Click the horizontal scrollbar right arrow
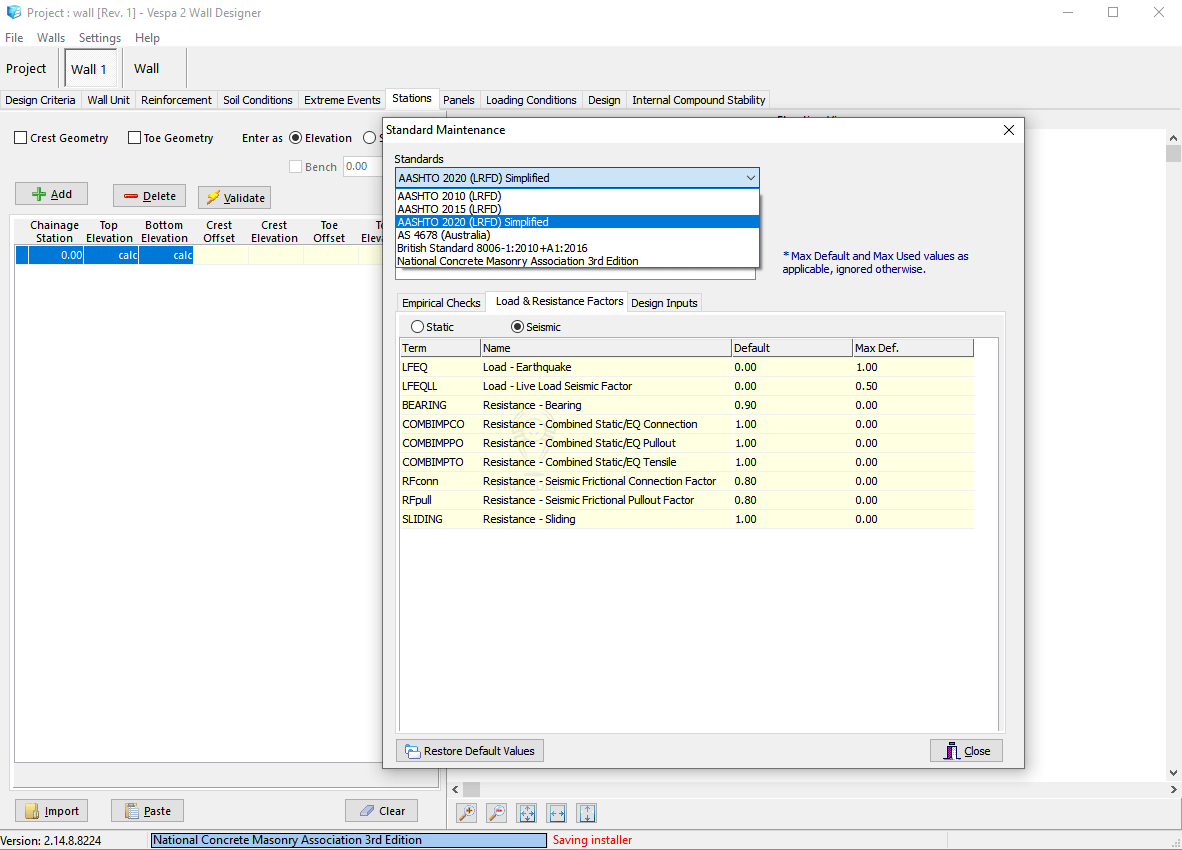 point(1174,789)
